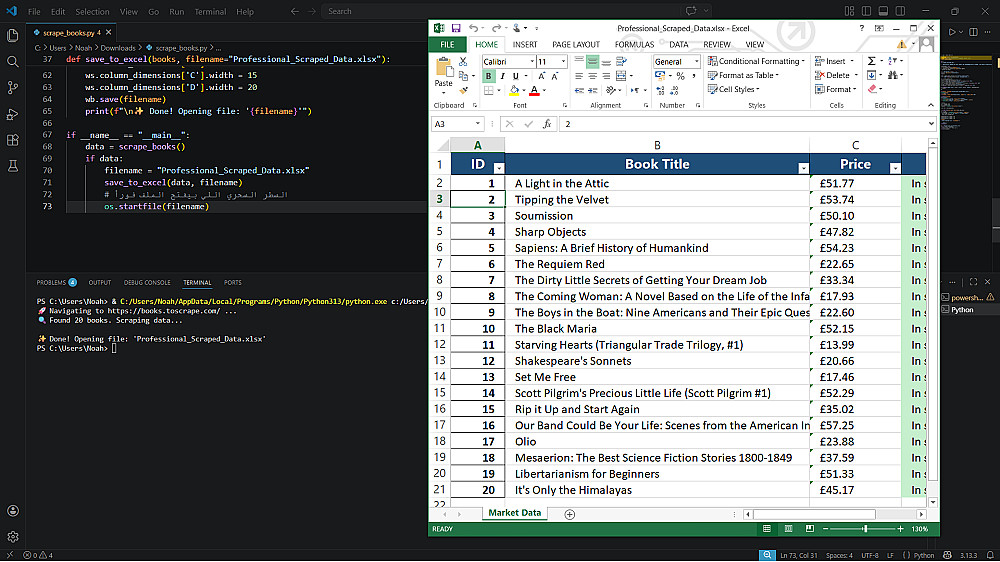Image resolution: width=1000 pixels, height=562 pixels.
Task: Open the Source Control view in VS Code
Action: click(13, 88)
